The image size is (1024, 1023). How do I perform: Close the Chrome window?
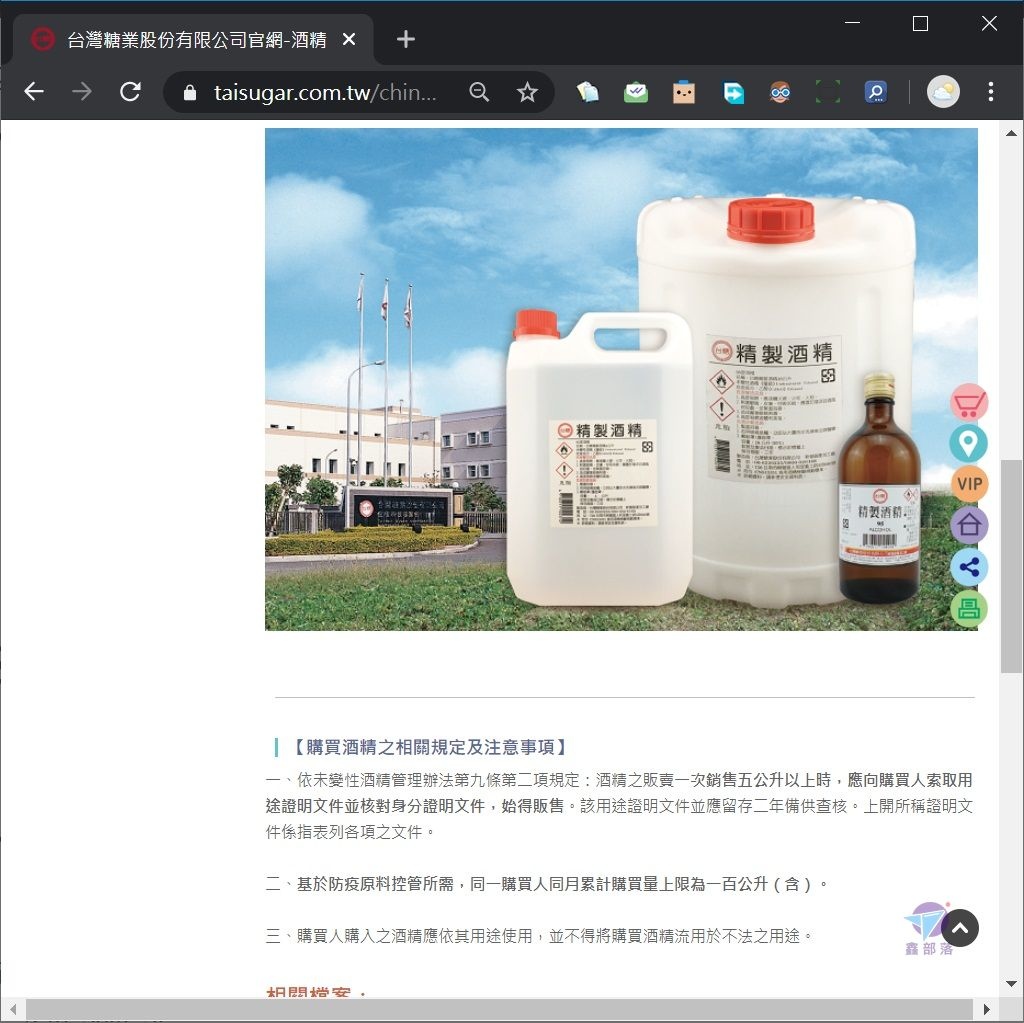tap(989, 24)
